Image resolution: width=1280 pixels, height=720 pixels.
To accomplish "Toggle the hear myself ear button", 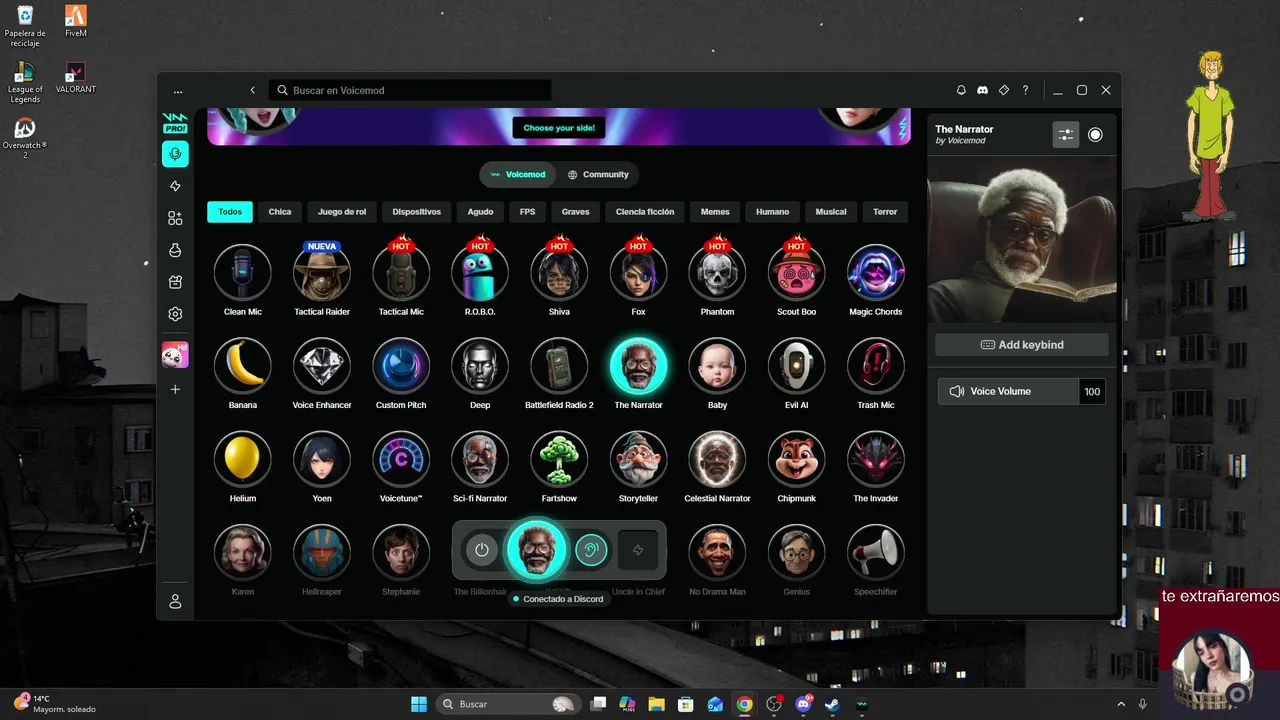I will point(591,550).
